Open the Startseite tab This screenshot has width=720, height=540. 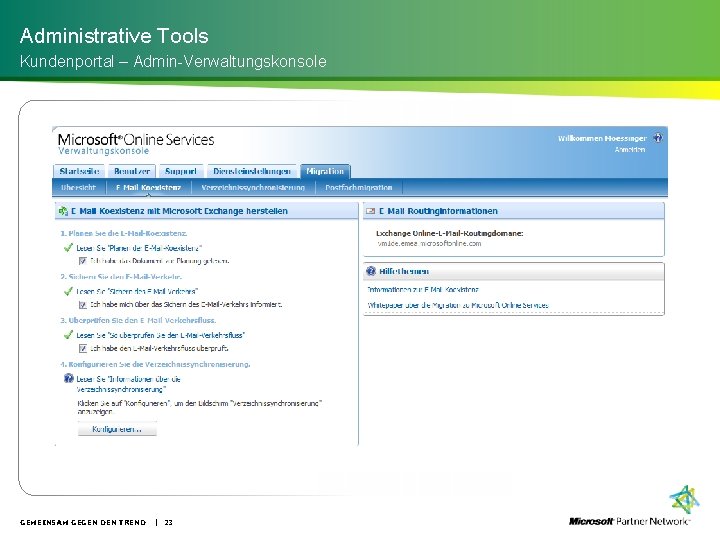coord(79,171)
